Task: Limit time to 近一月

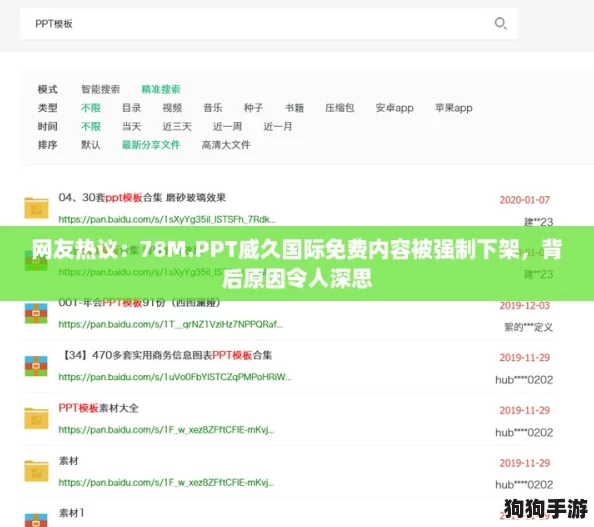Action: [x=278, y=126]
